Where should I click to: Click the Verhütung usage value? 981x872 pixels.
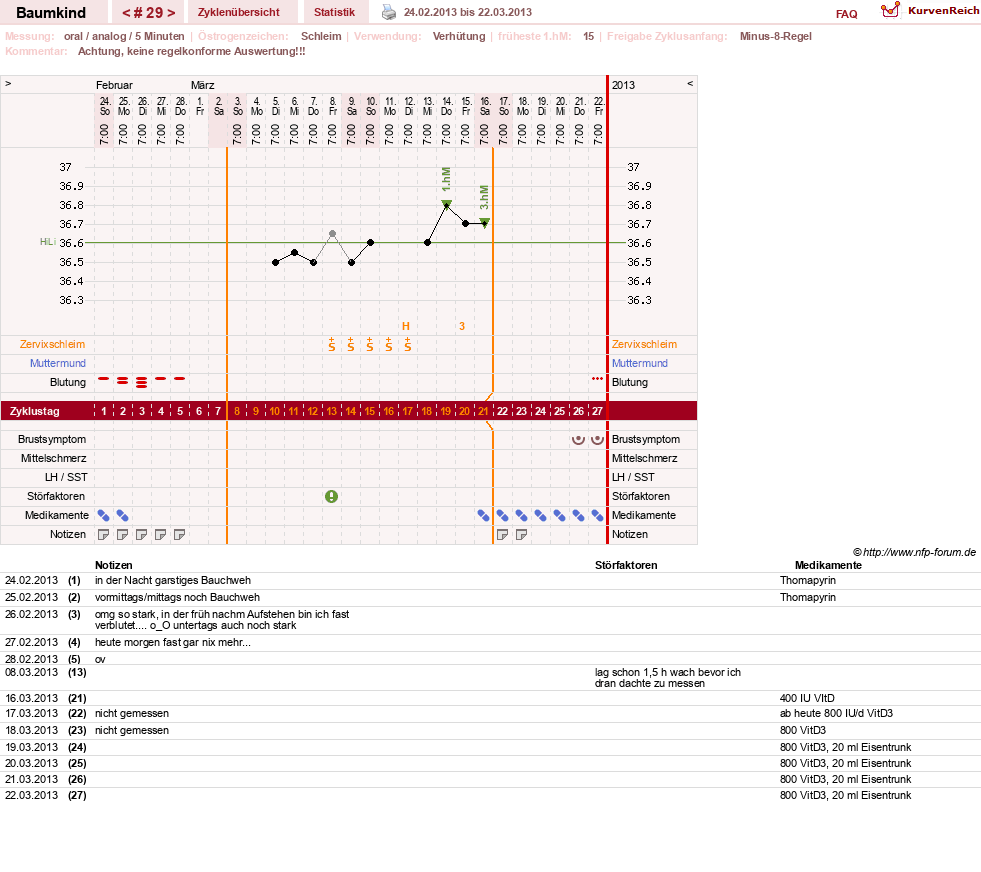coord(459,36)
